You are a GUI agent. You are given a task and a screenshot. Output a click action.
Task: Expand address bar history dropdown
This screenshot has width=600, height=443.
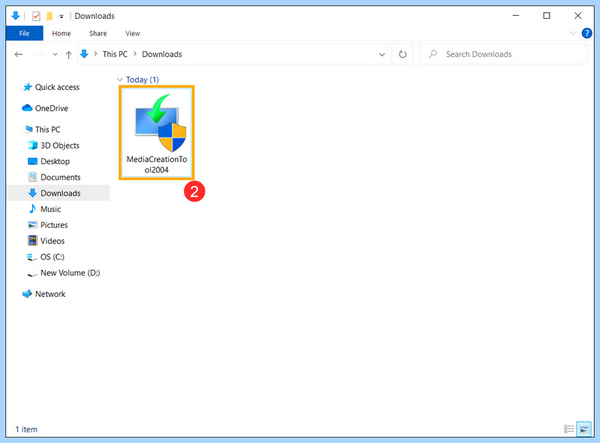[x=382, y=54]
